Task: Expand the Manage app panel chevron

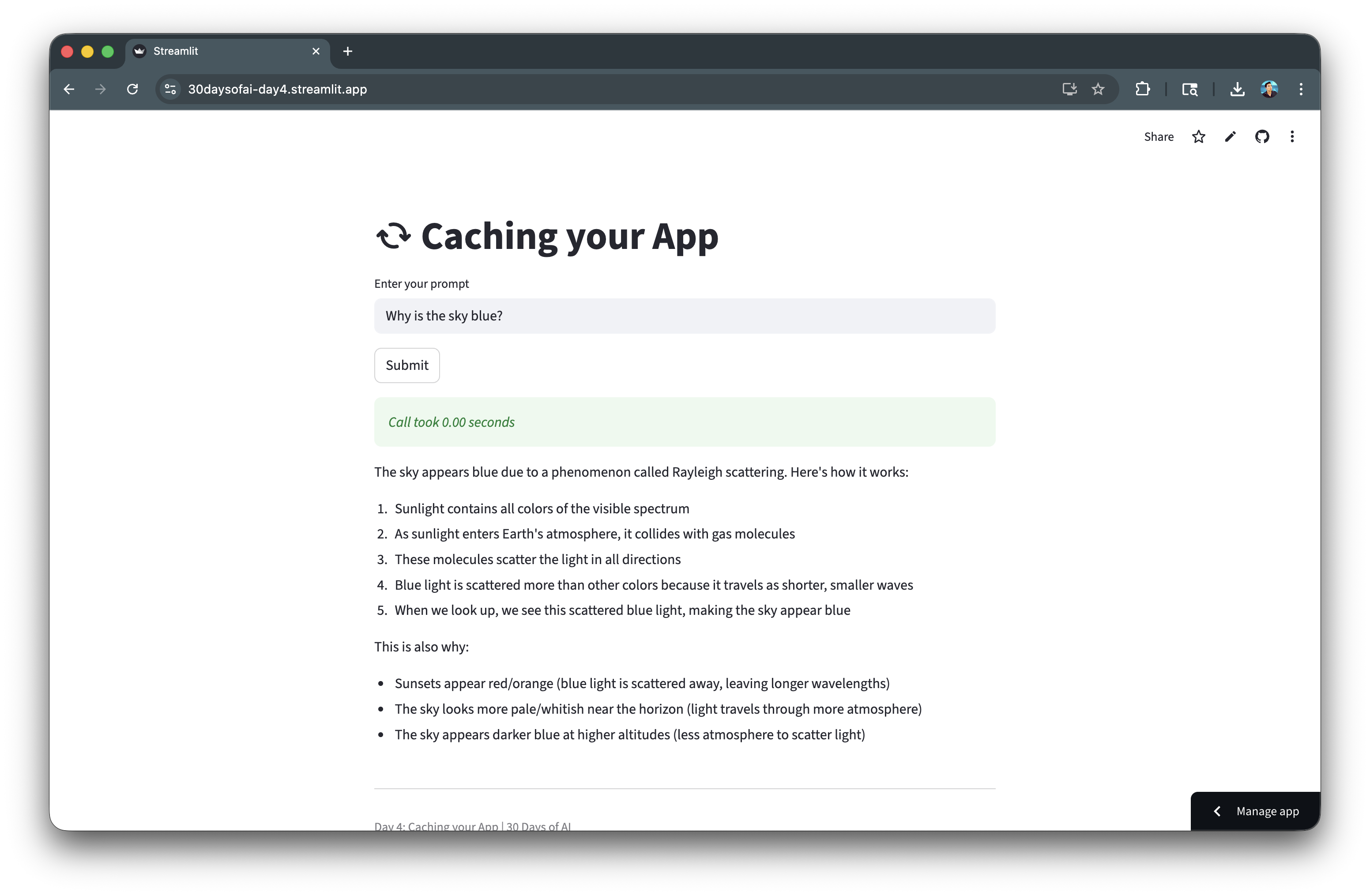Action: 1217,811
